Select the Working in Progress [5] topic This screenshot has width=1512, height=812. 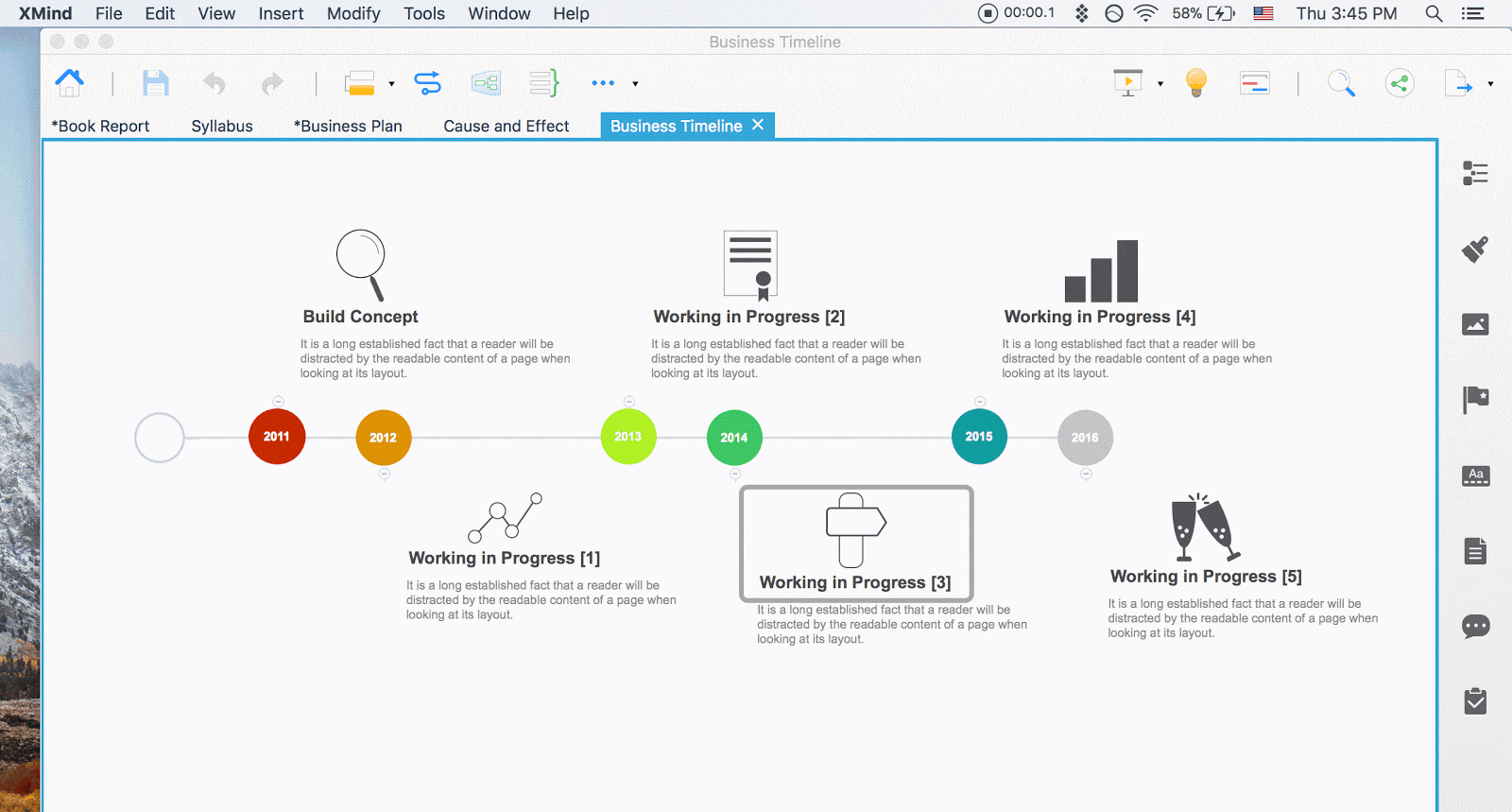point(1206,577)
